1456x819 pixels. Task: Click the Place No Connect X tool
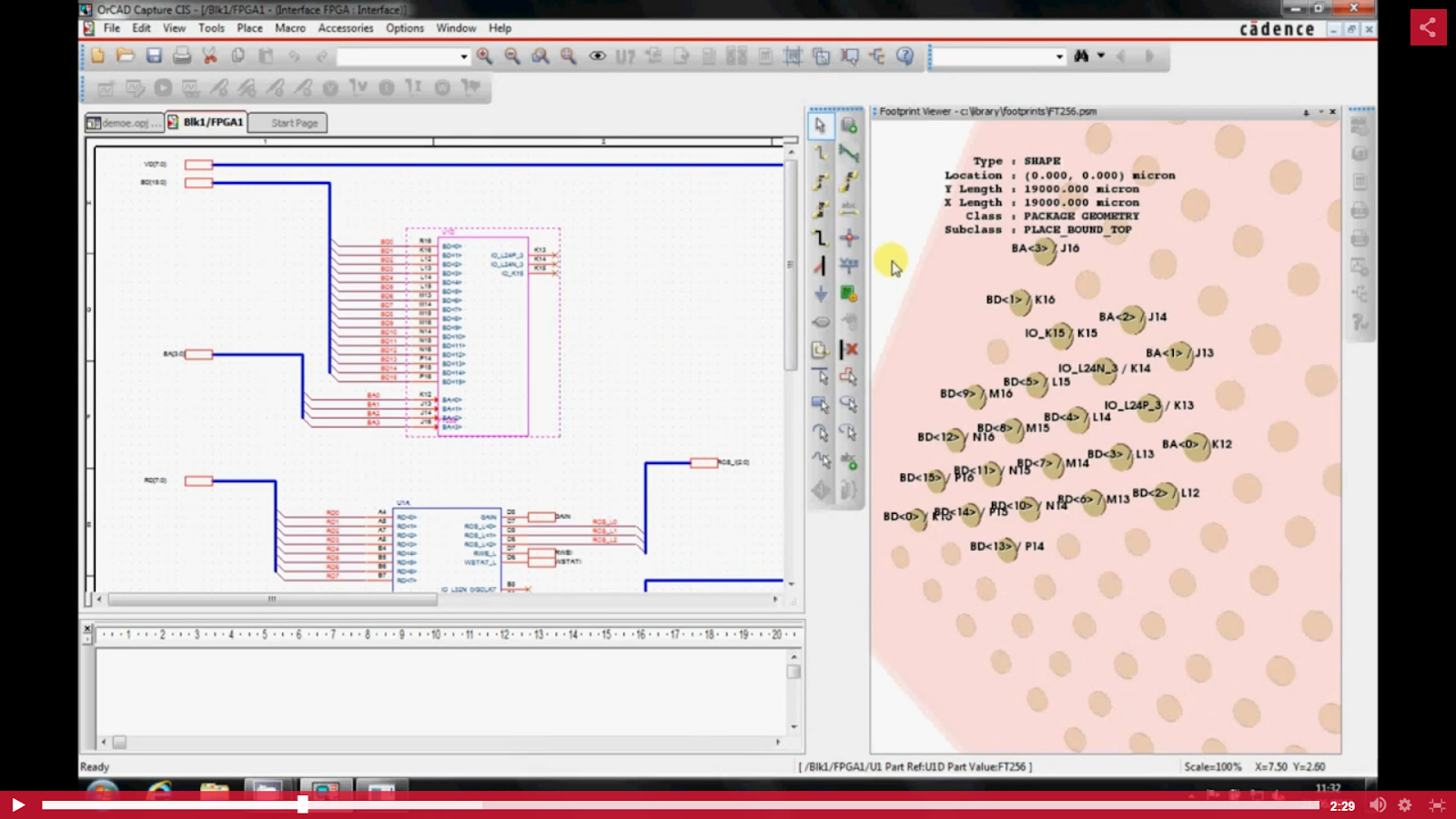pos(849,349)
